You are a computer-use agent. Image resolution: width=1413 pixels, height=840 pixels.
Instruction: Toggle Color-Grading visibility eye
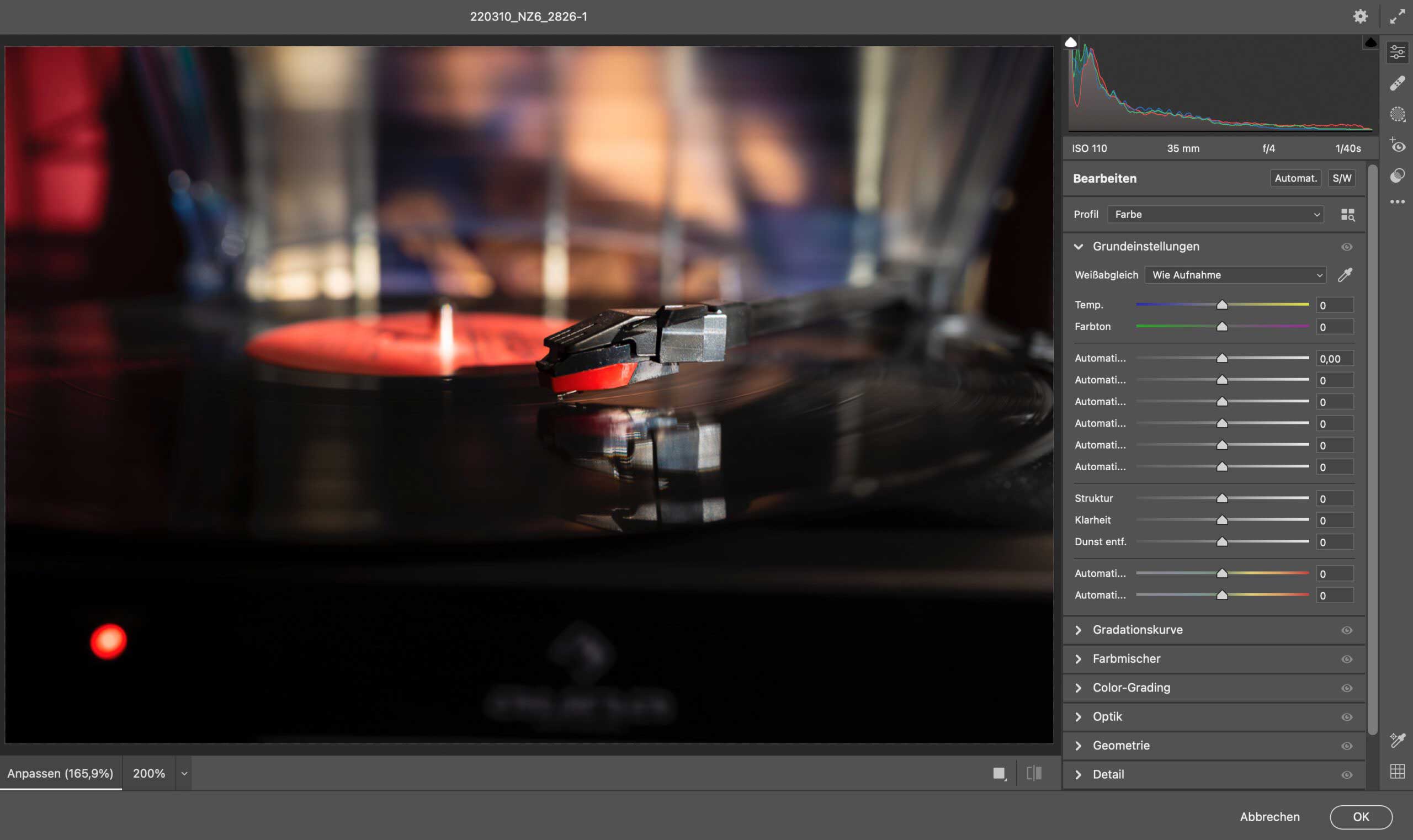click(1347, 688)
